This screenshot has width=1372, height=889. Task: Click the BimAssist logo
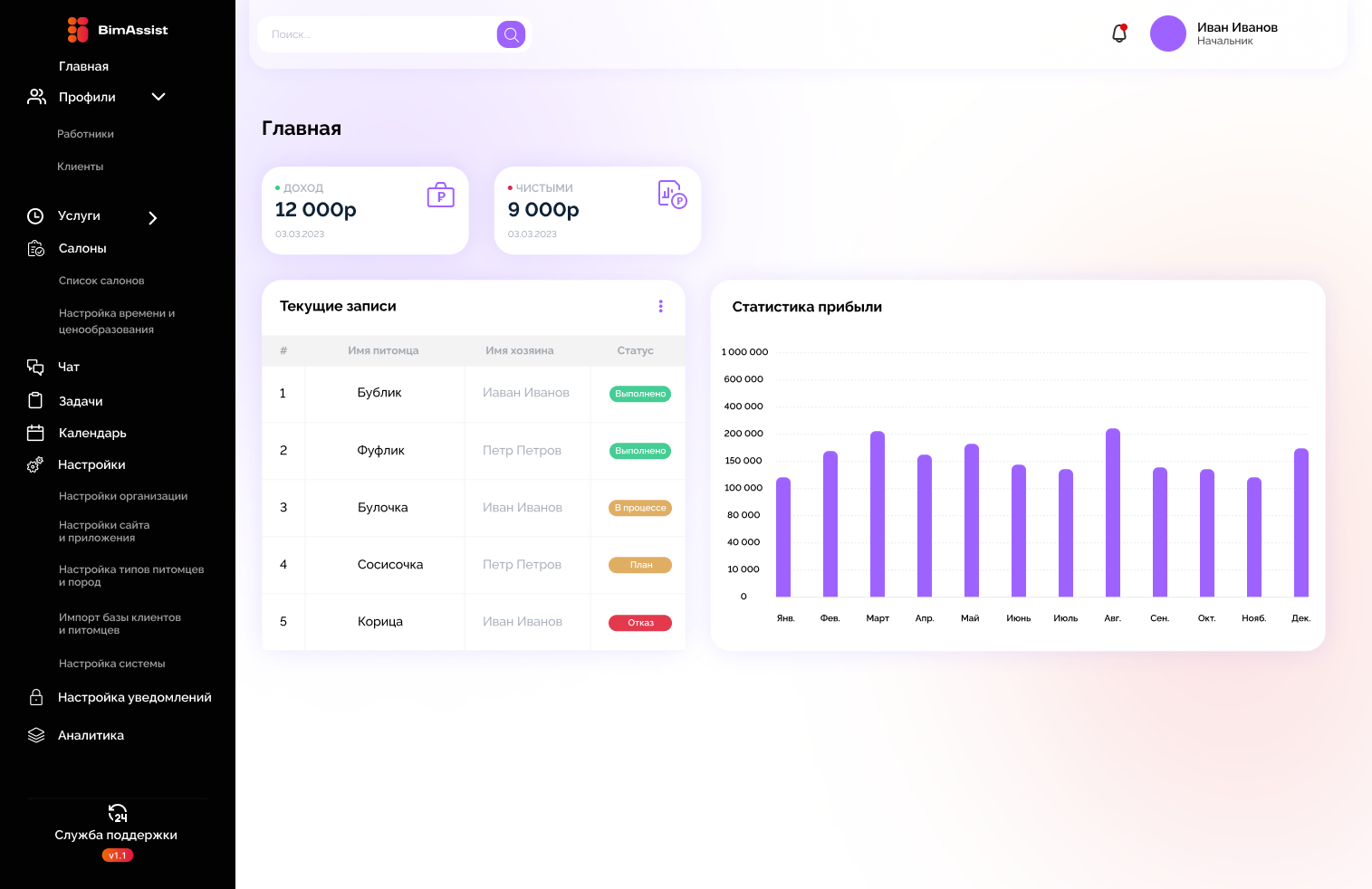tap(117, 30)
